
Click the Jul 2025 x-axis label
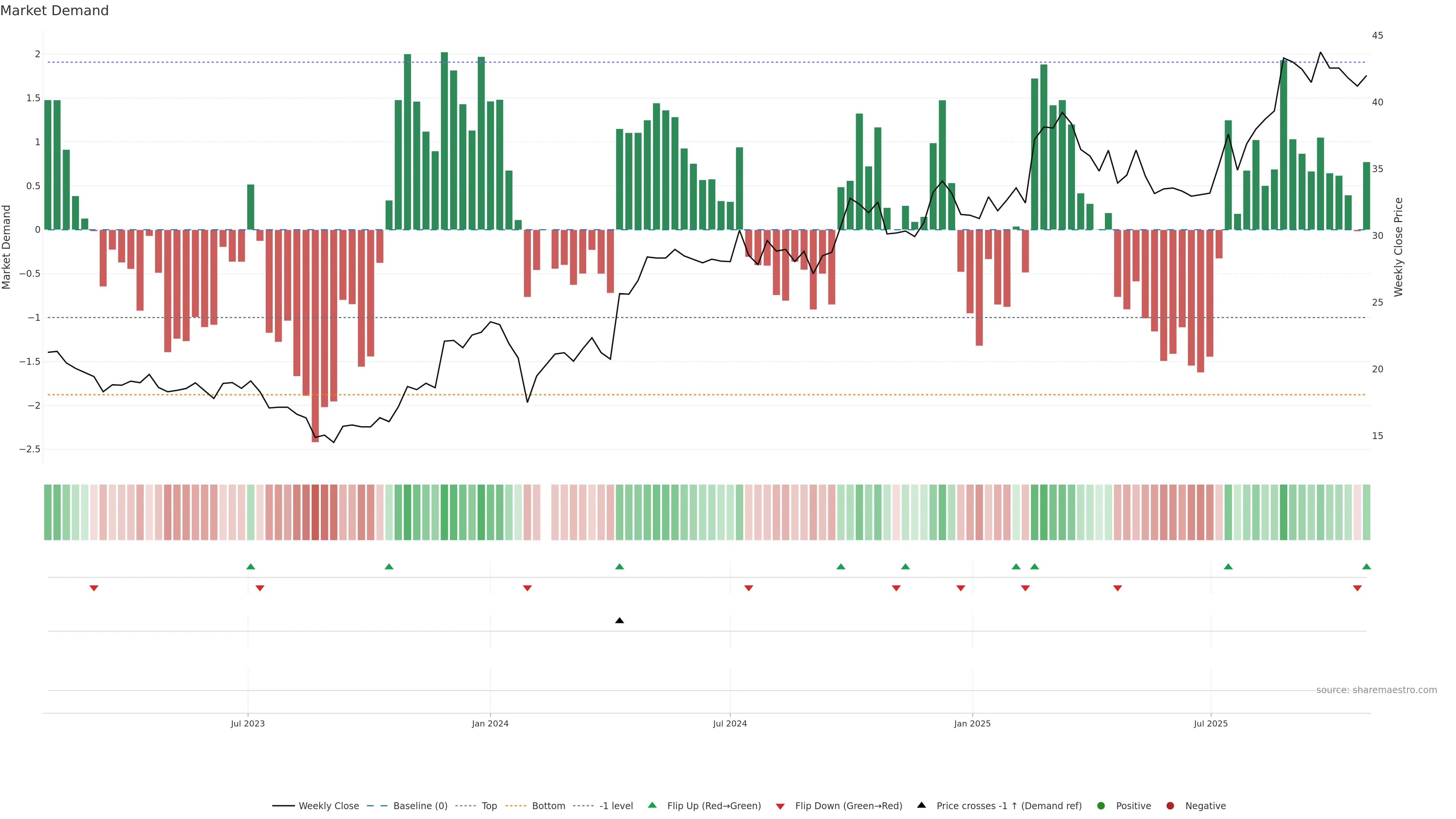click(x=1211, y=723)
